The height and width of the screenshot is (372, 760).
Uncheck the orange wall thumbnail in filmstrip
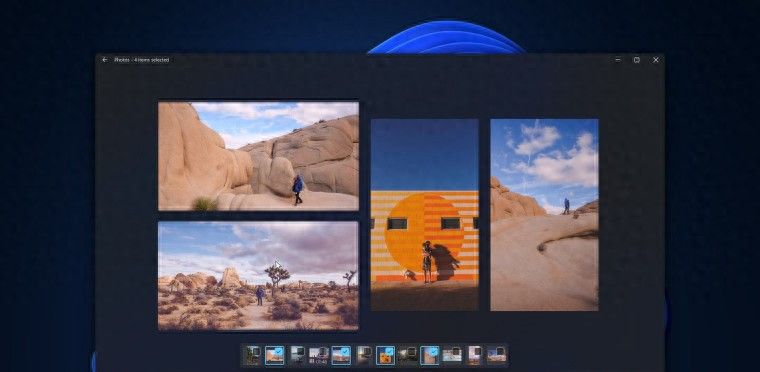[390, 351]
